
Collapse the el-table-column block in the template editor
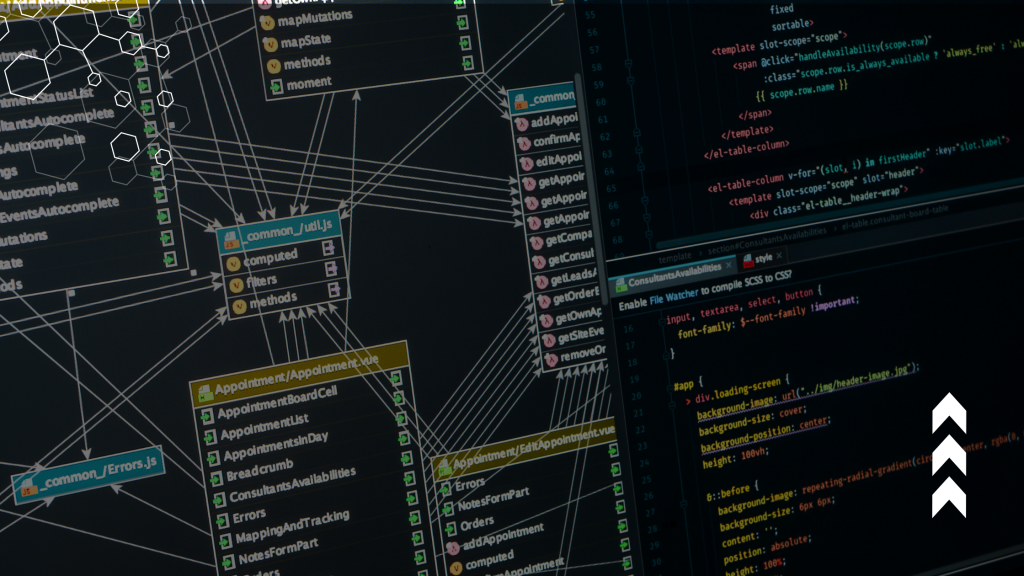[645, 200]
